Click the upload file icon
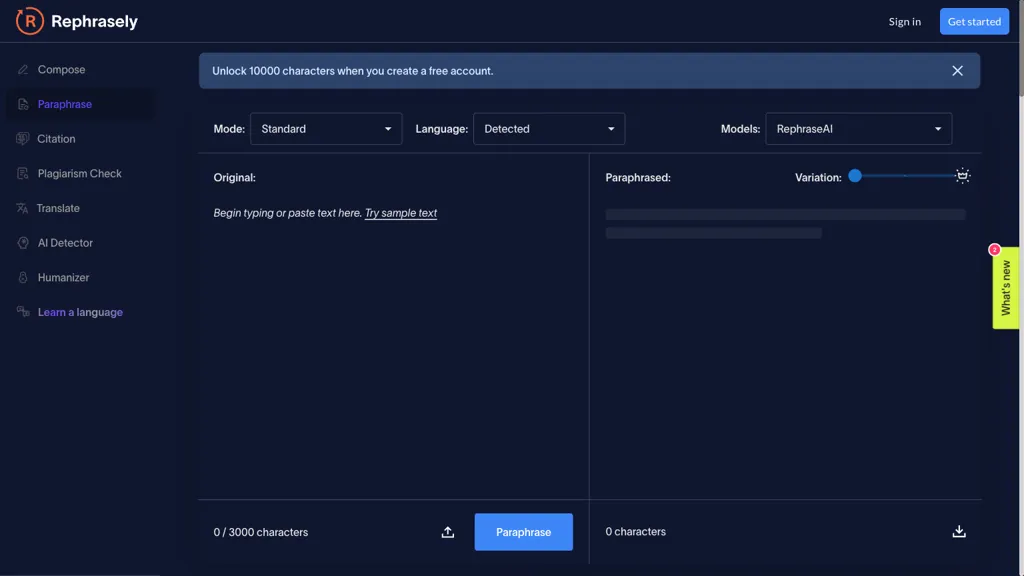Image resolution: width=1024 pixels, height=576 pixels. pos(448,532)
